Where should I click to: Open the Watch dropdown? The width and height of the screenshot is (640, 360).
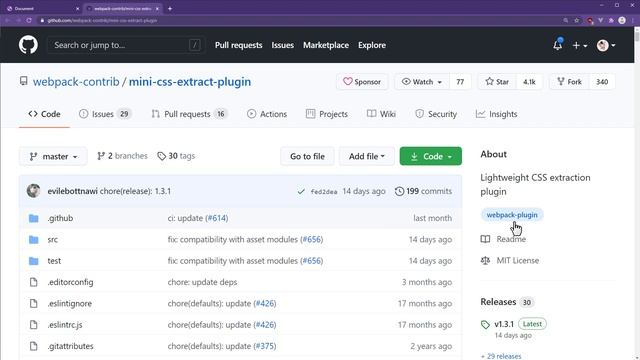pyautogui.click(x=422, y=82)
